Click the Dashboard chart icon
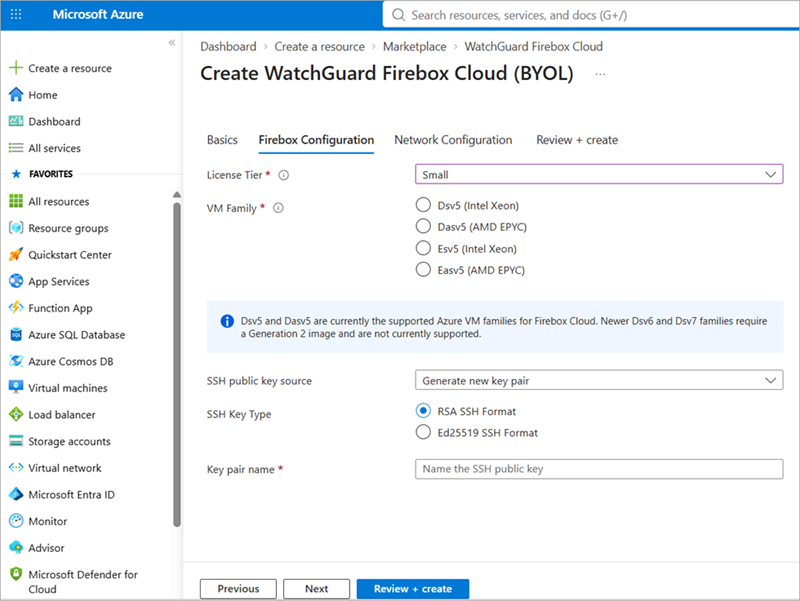This screenshot has height=601, width=800. tap(16, 121)
